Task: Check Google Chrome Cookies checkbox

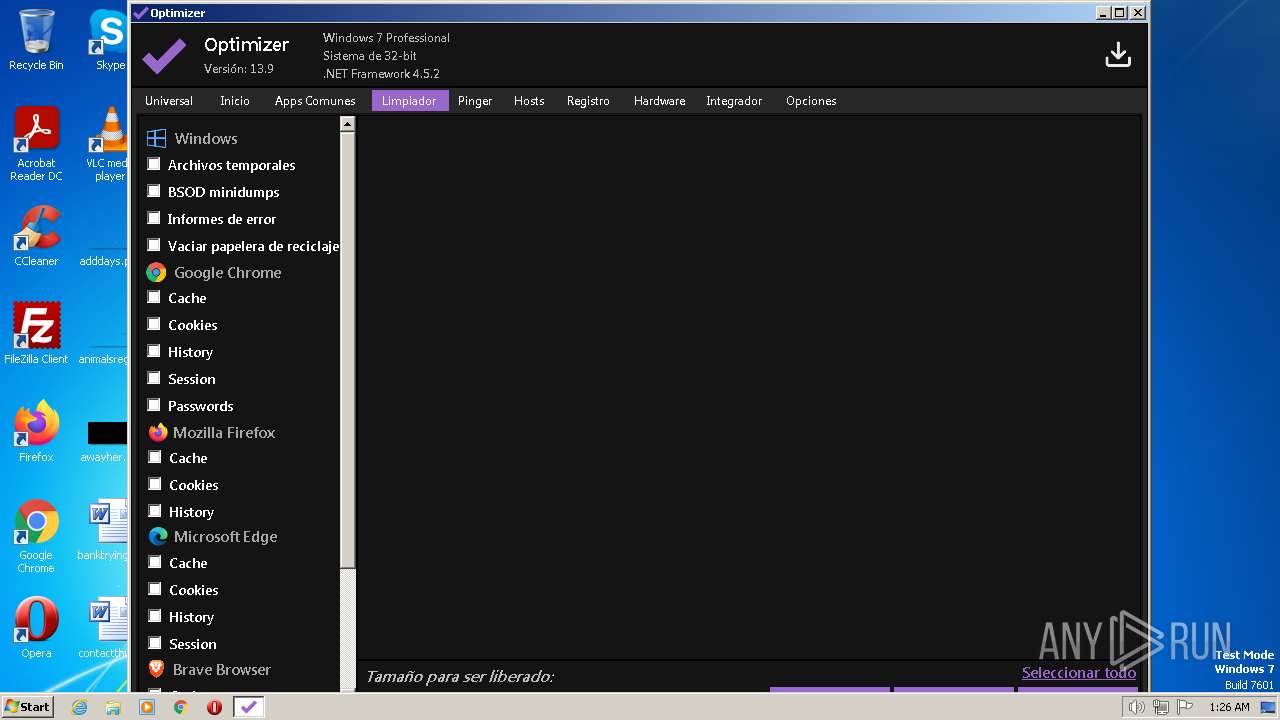Action: (154, 324)
